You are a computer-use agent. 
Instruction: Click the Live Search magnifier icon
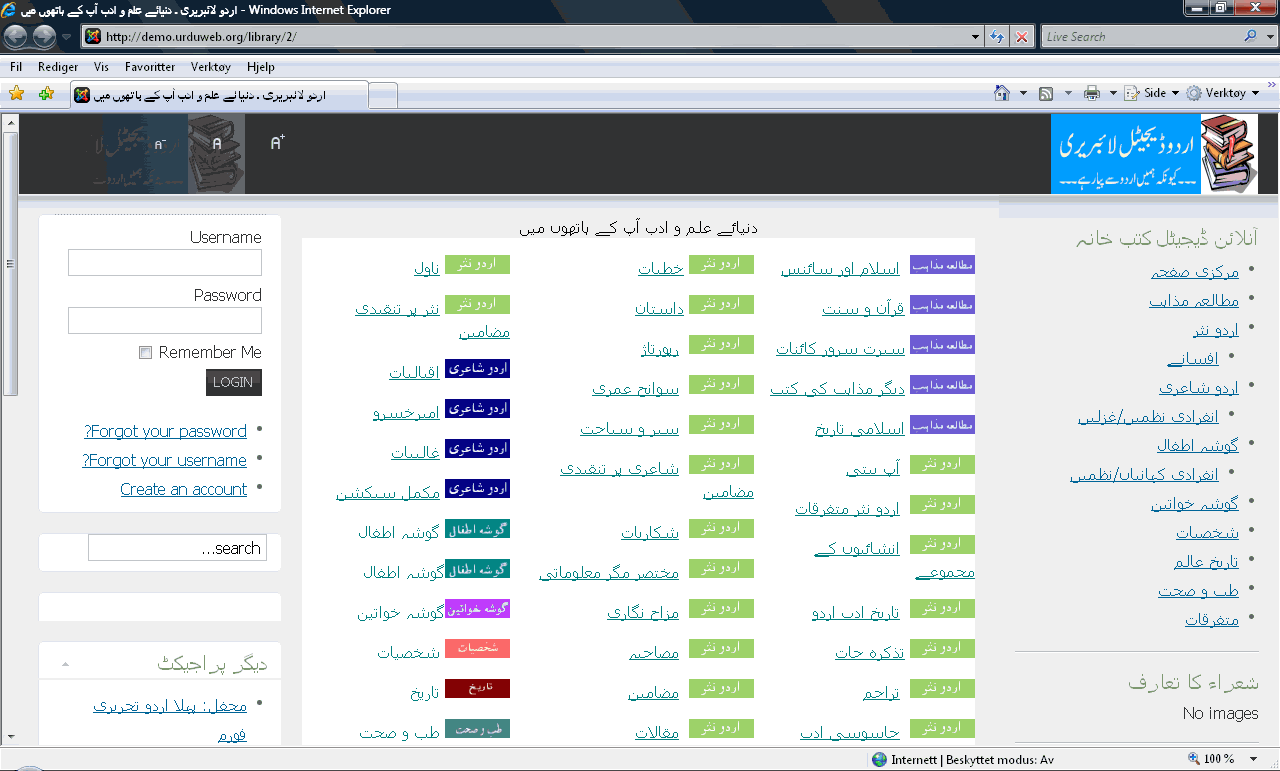pos(1251,36)
